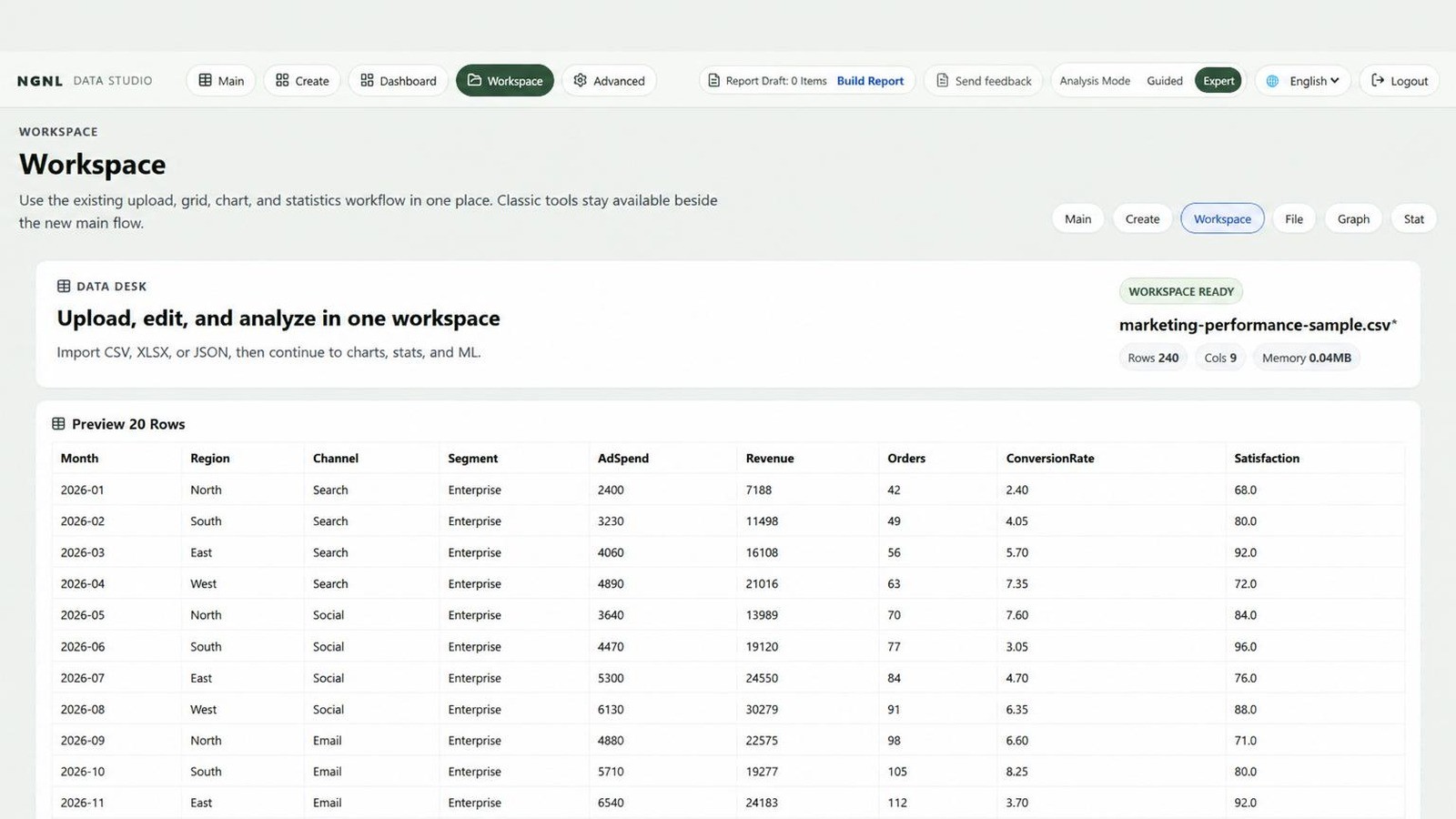Click the Cols 9 badge
The image size is (1456, 819).
coord(1220,358)
